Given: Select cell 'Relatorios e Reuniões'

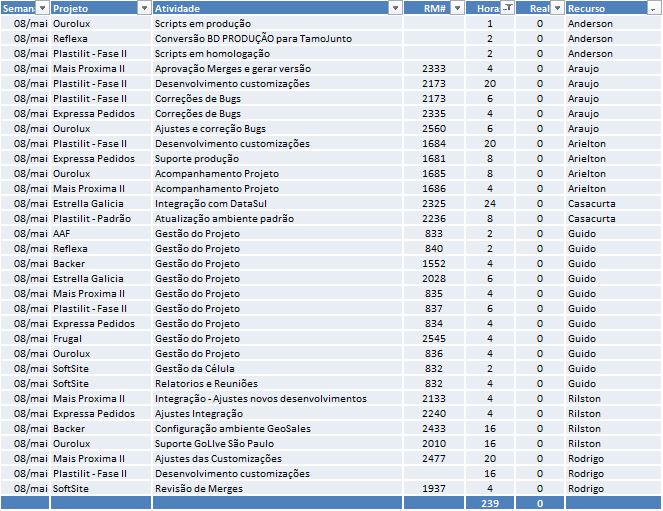Looking at the screenshot, I should [277, 383].
